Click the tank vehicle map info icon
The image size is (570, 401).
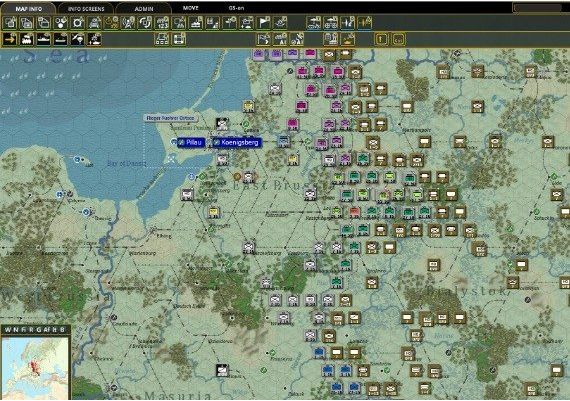[x=95, y=23]
